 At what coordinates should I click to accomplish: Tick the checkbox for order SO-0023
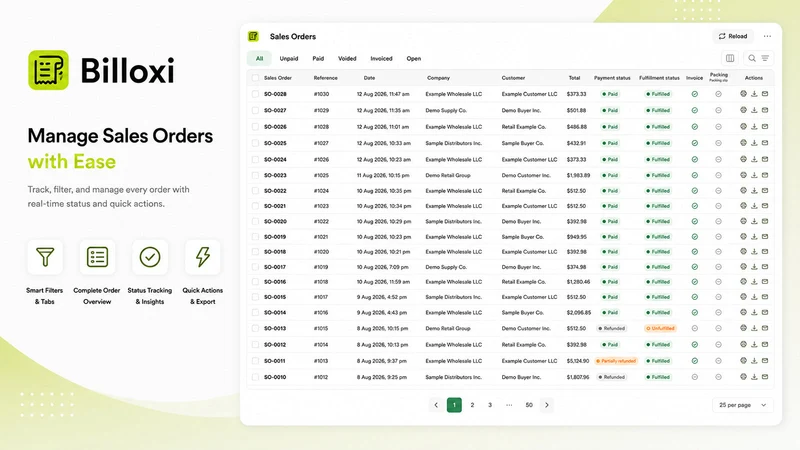(255, 175)
